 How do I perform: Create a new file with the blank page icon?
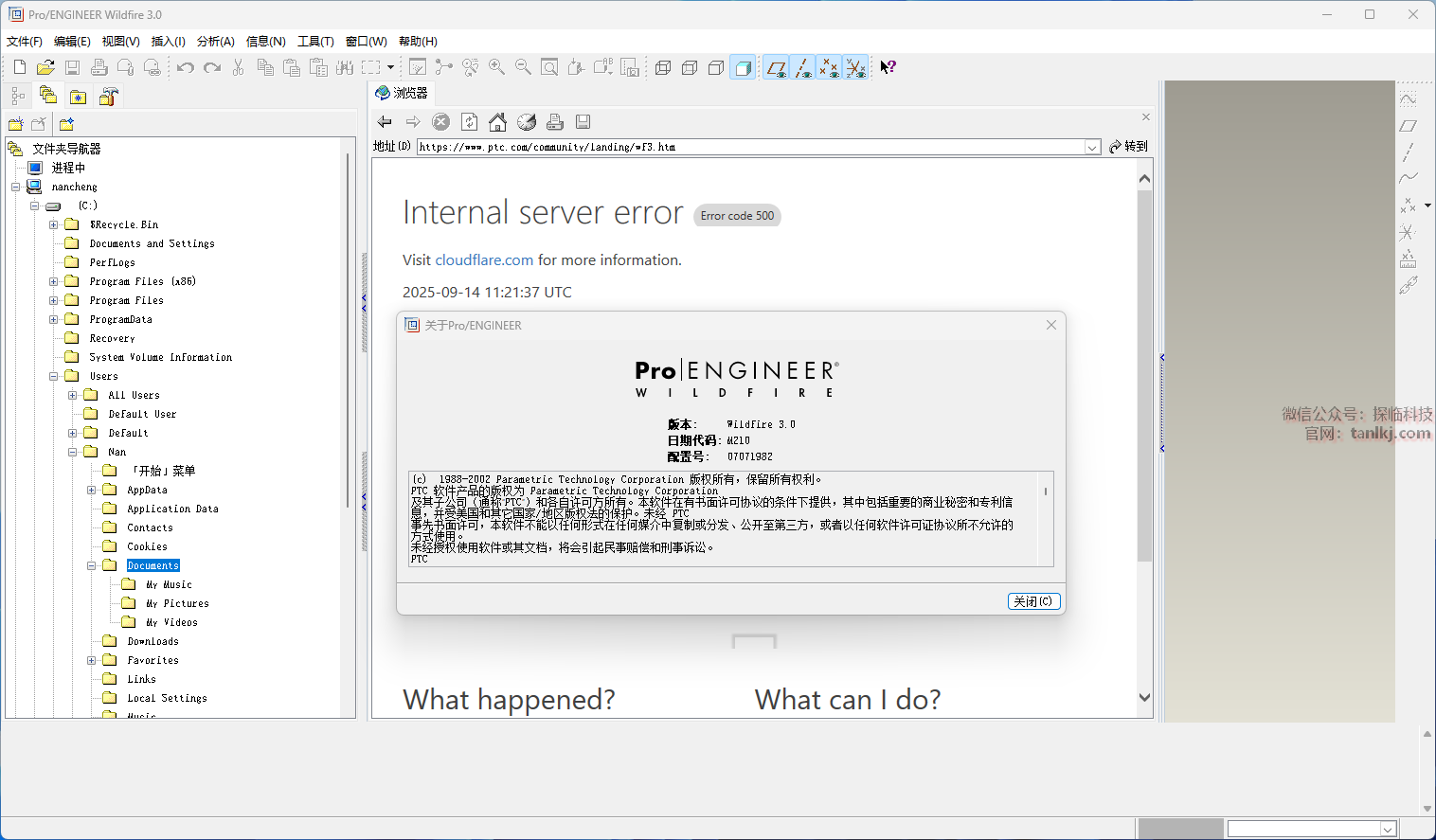tap(20, 67)
